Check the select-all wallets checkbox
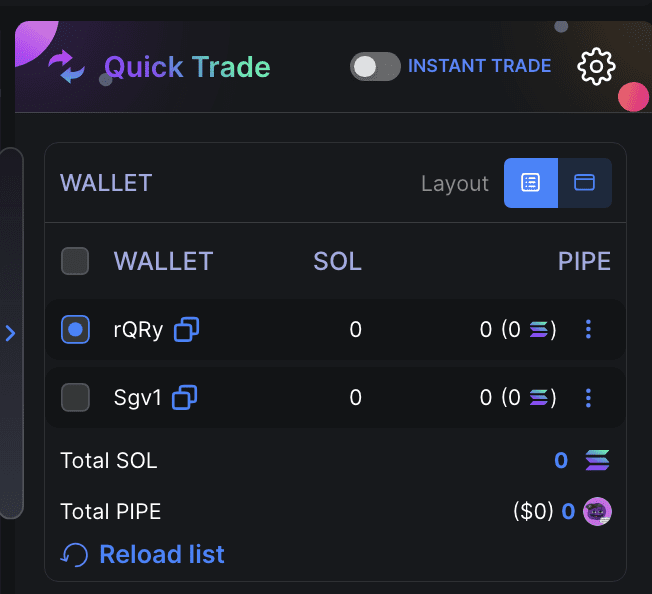 (75, 261)
